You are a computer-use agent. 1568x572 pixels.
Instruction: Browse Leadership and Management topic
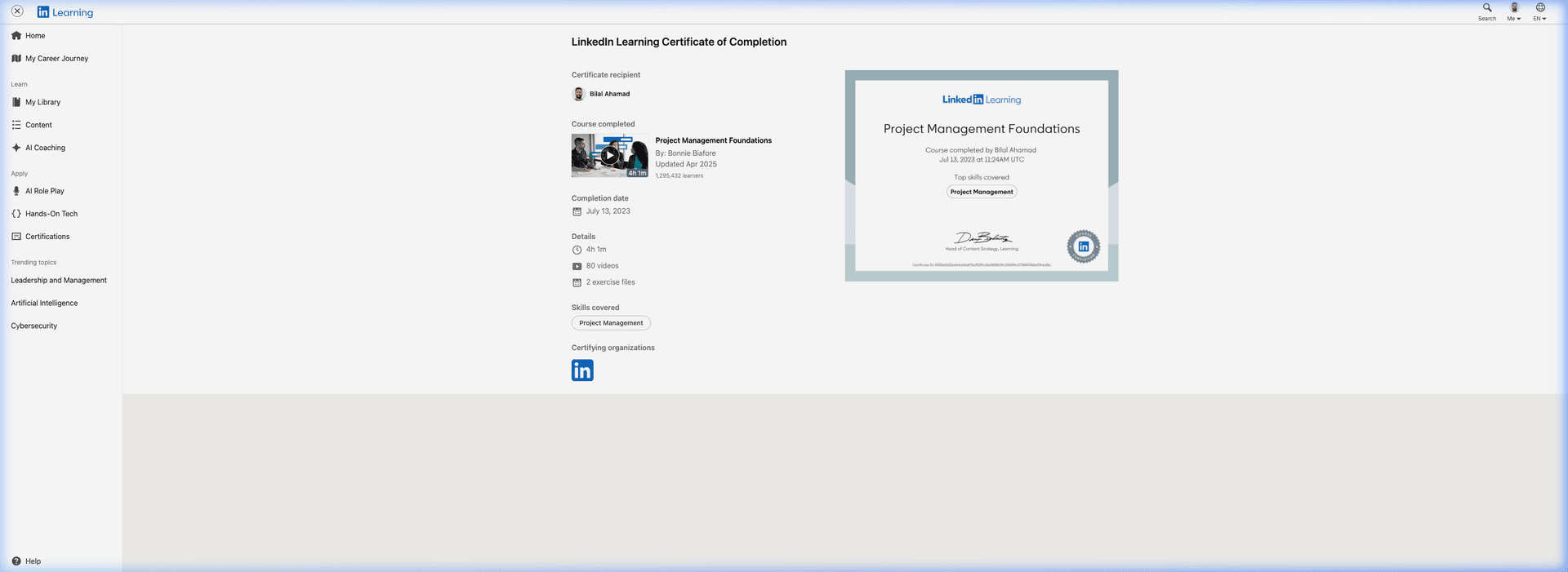pyautogui.click(x=59, y=281)
